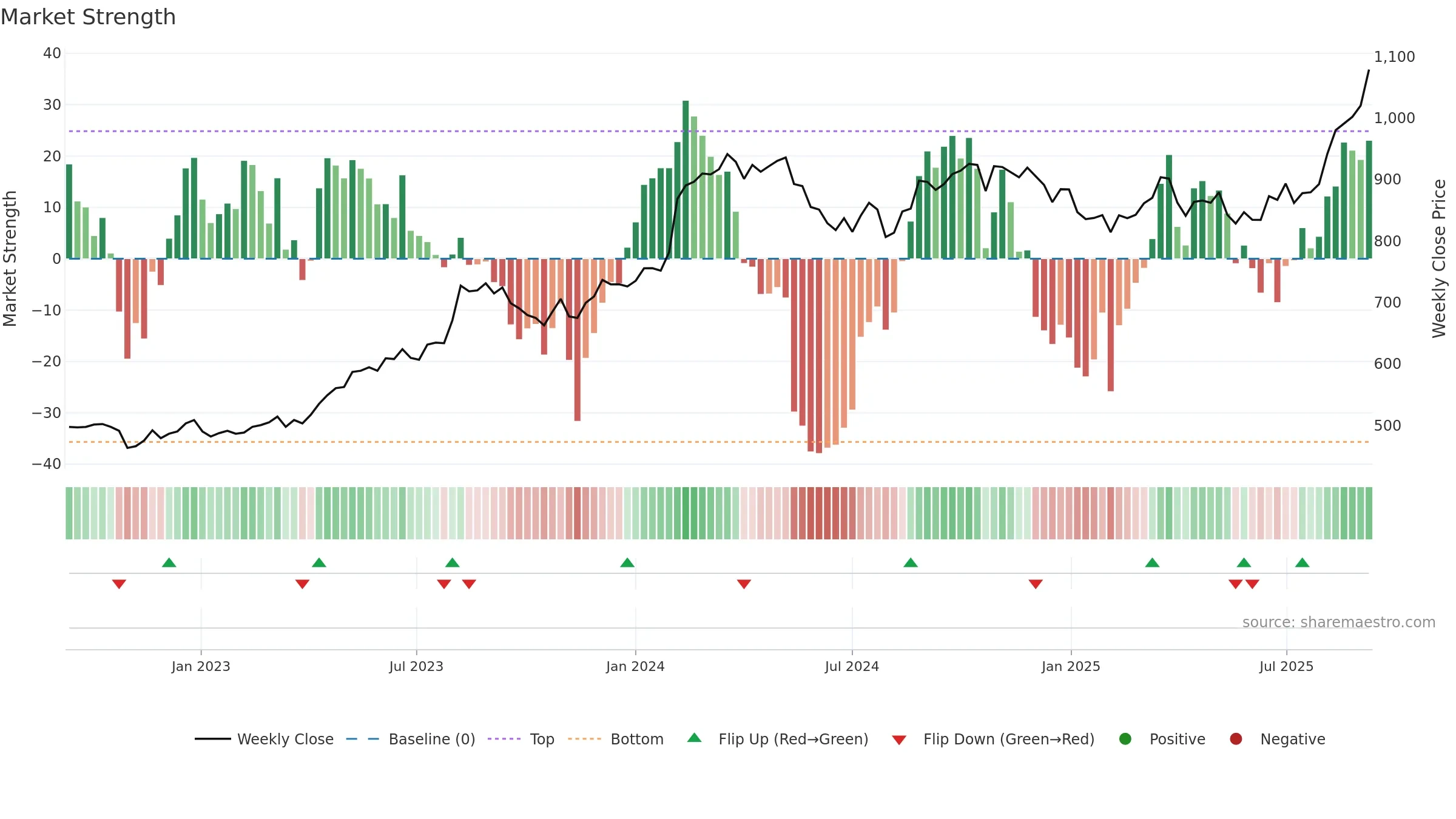Image resolution: width=1456 pixels, height=819 pixels.
Task: Toggle the Weekly Close legend entry
Action: click(x=264, y=739)
